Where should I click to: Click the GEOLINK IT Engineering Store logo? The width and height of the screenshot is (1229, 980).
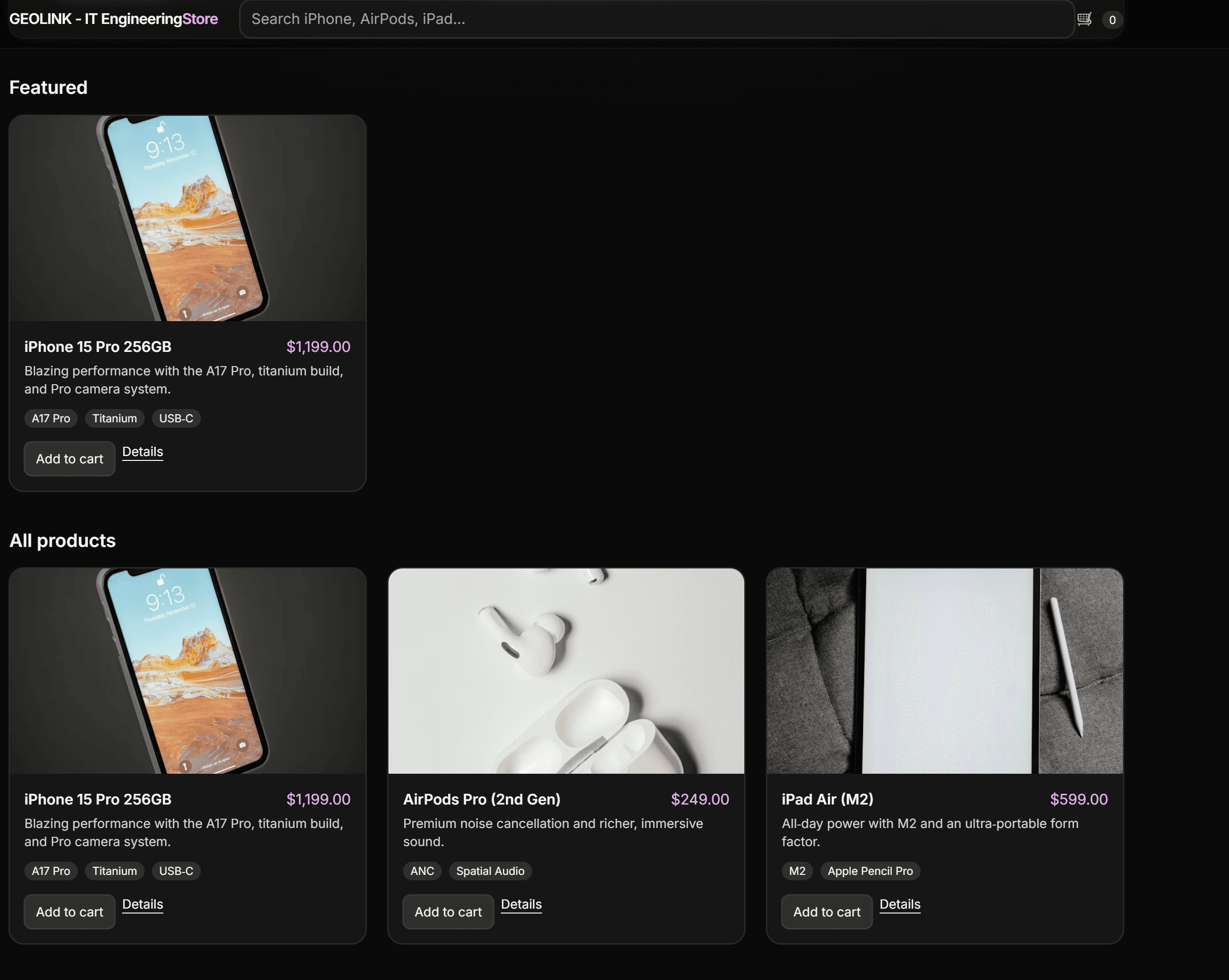(x=113, y=19)
